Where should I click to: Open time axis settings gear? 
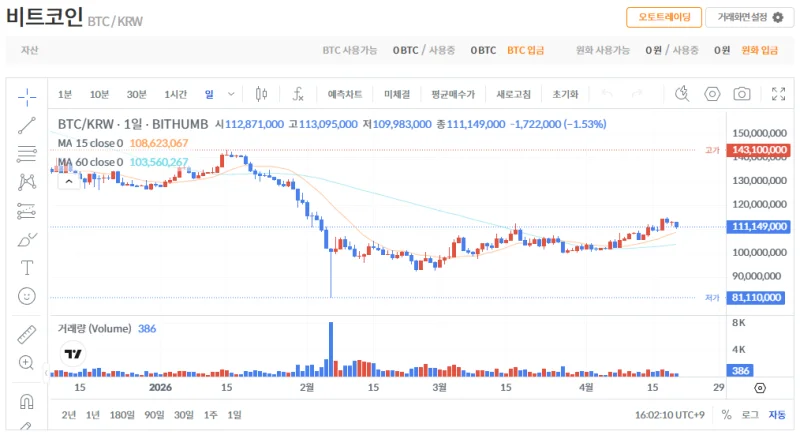[x=760, y=388]
